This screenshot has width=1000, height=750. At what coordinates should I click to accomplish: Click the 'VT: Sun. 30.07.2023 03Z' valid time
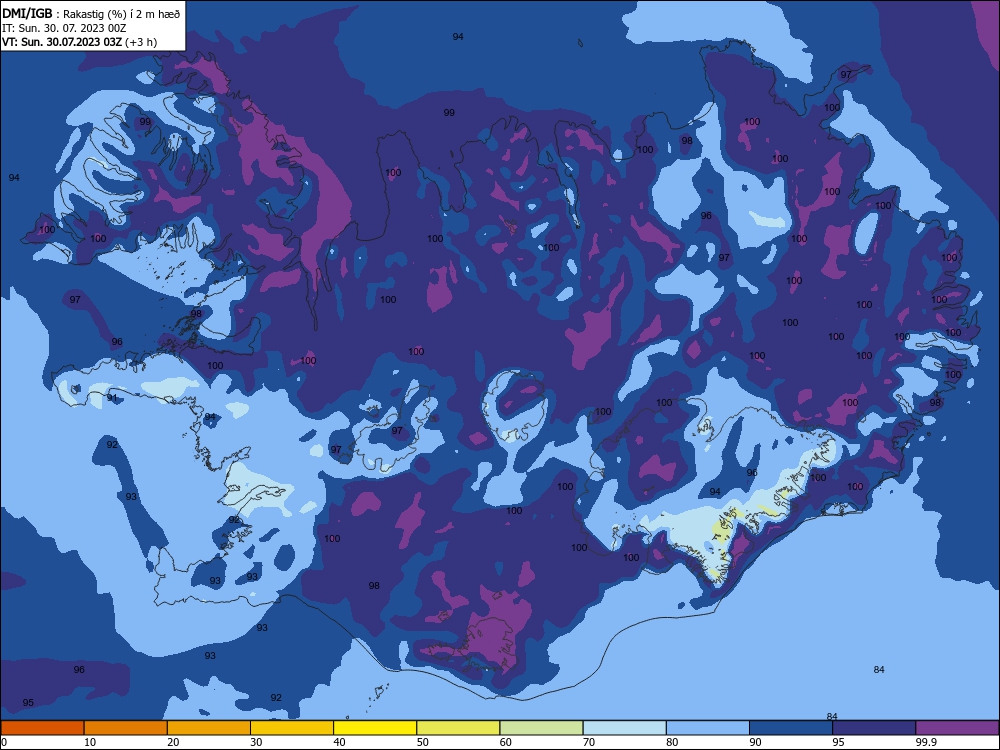(61, 42)
